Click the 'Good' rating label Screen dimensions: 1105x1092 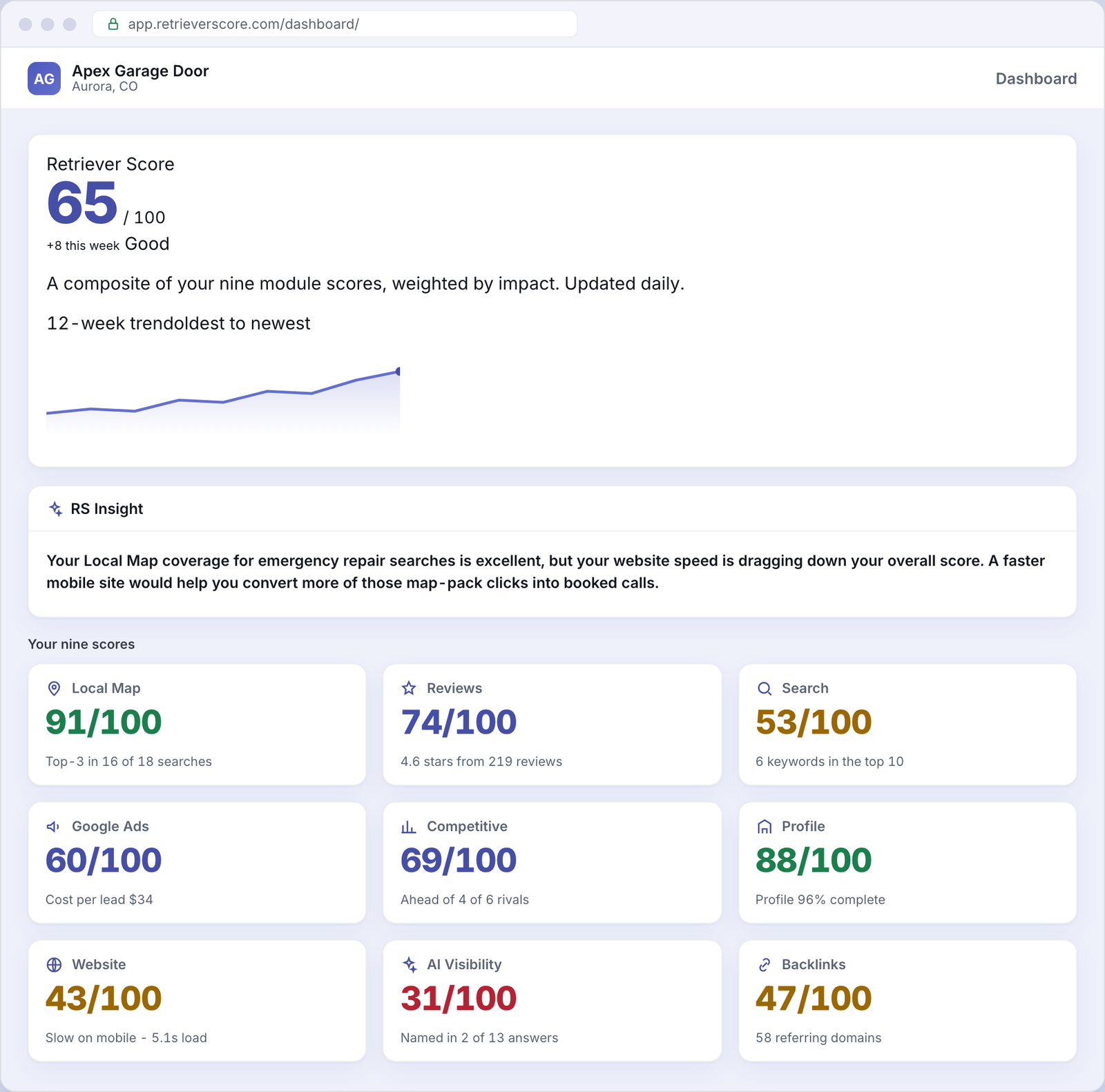coord(147,244)
